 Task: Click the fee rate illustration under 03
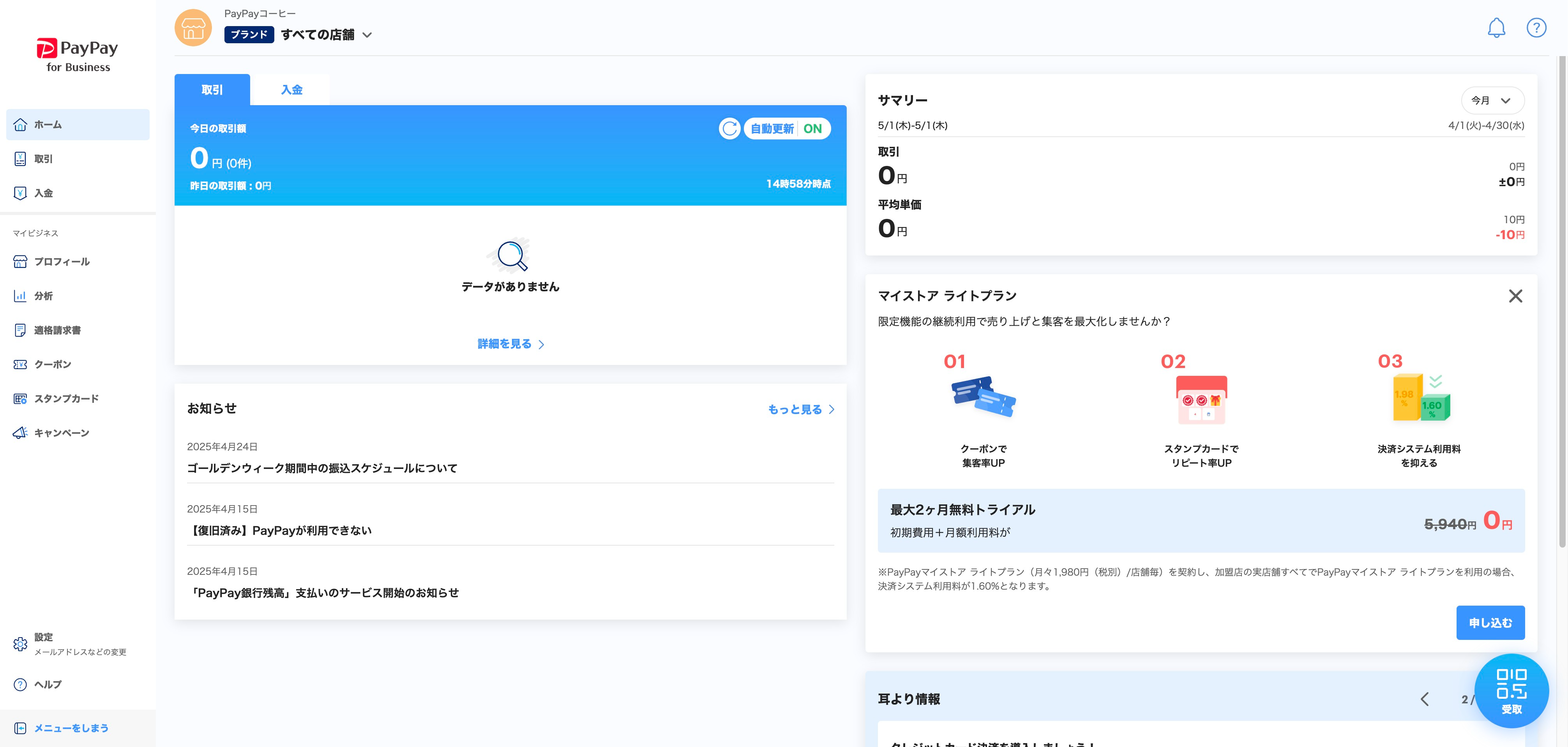click(x=1421, y=398)
